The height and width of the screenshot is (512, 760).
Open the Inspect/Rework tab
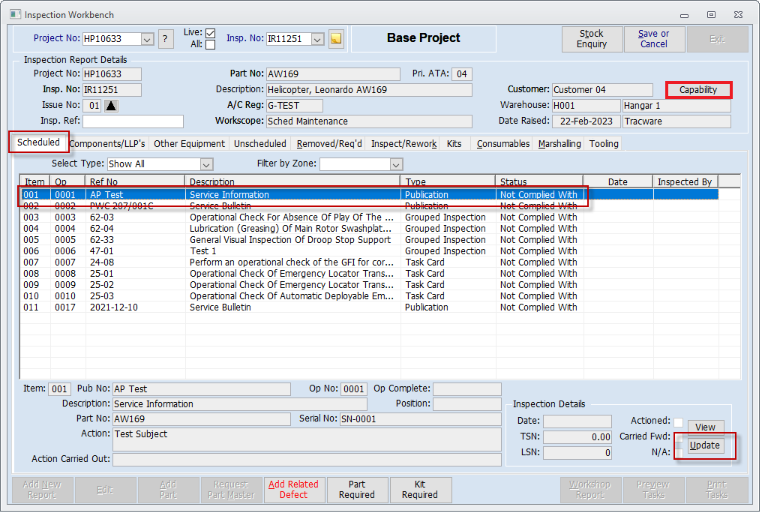[404, 144]
